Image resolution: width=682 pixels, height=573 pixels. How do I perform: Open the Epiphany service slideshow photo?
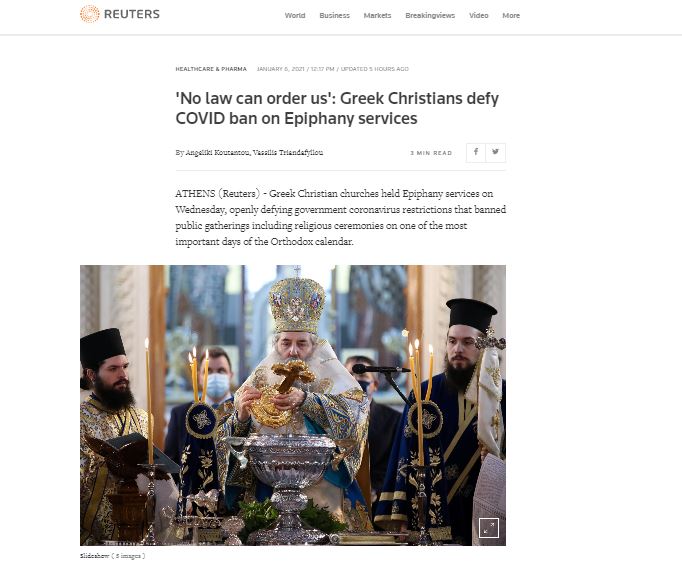click(293, 405)
